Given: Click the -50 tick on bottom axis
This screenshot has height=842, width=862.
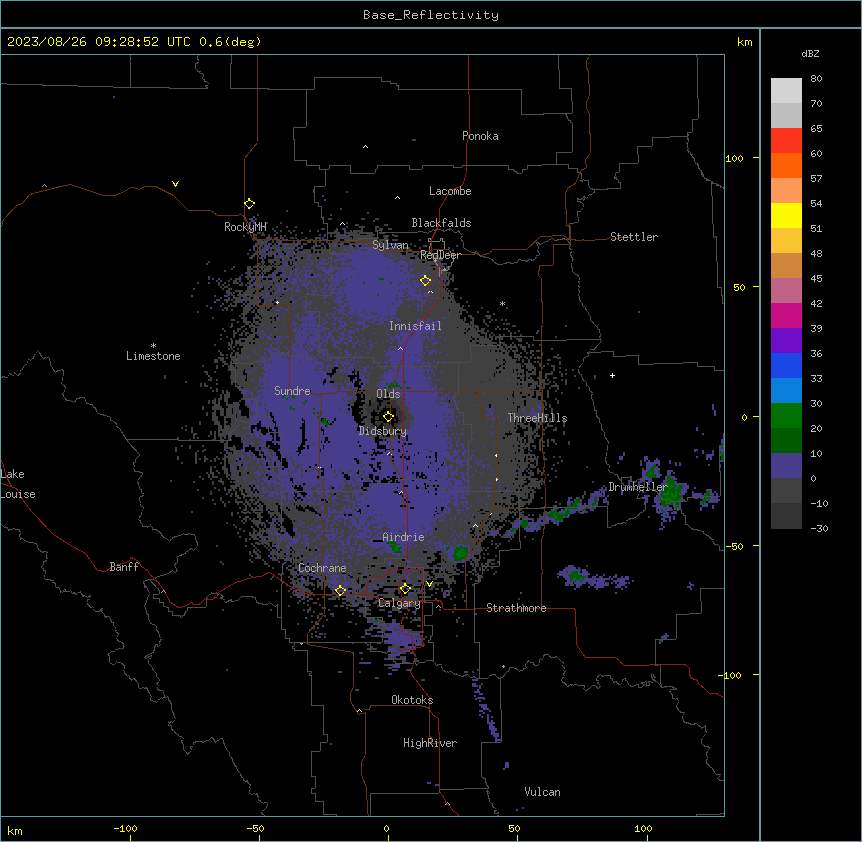Looking at the screenshot, I should [255, 828].
